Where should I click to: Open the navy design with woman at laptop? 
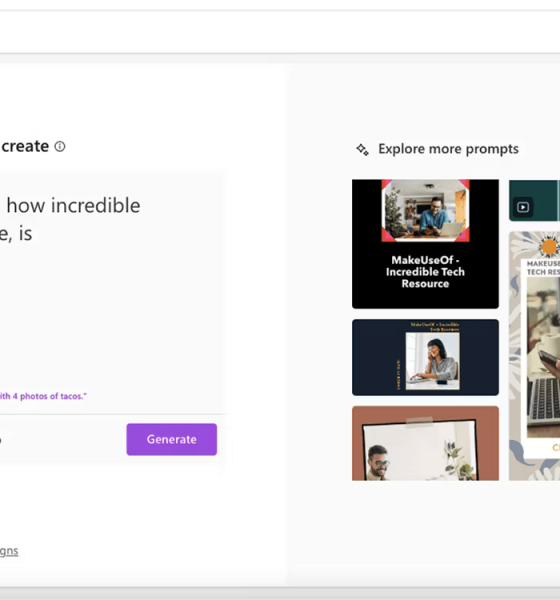(425, 357)
